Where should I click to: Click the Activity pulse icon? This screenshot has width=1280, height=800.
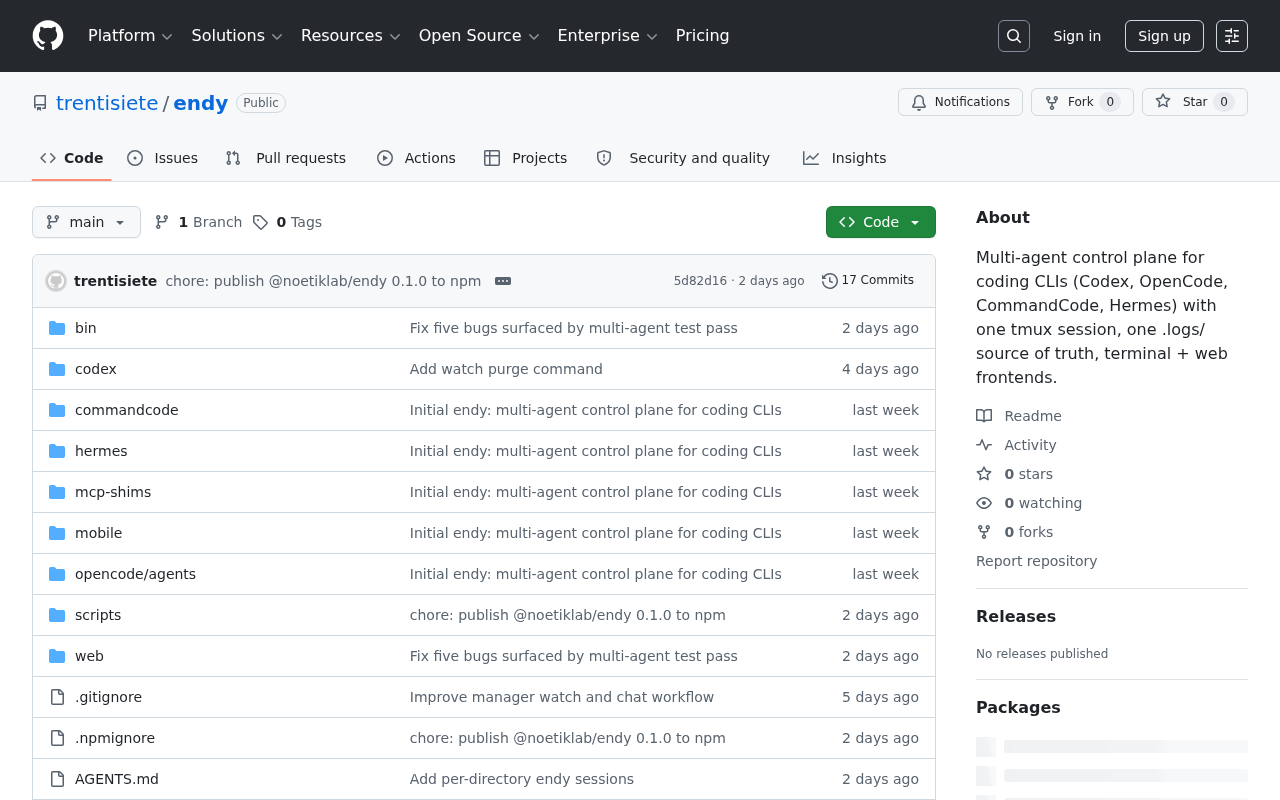point(984,445)
